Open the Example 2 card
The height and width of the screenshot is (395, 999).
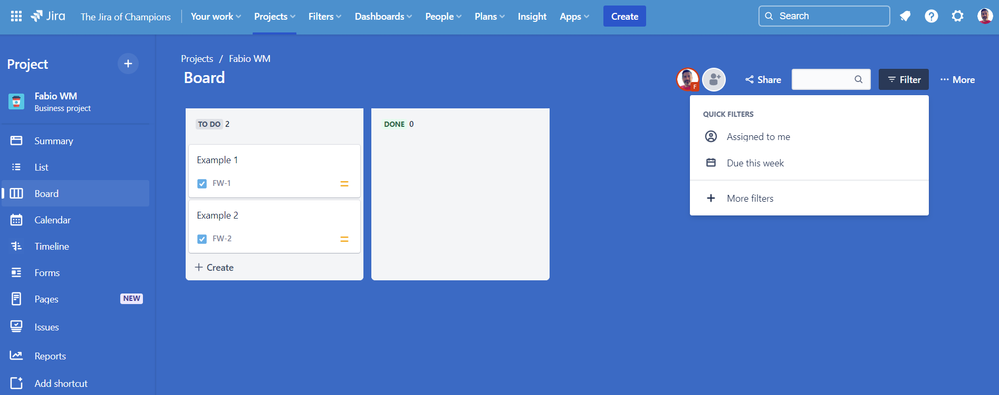click(x=275, y=226)
